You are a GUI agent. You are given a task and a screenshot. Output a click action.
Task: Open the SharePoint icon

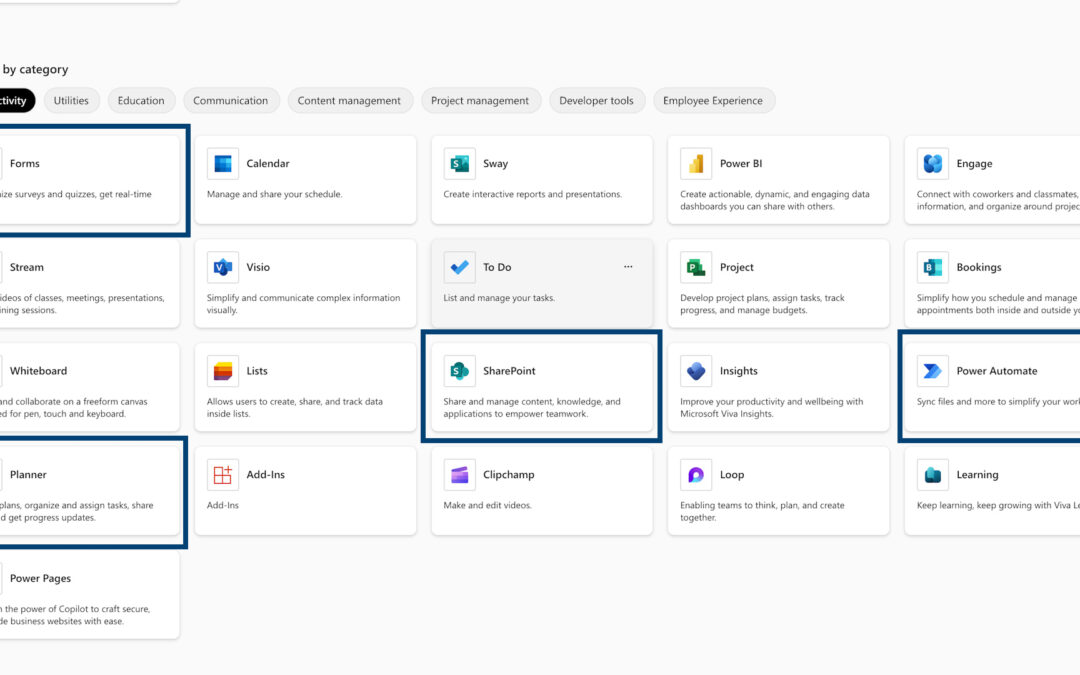[x=459, y=371]
